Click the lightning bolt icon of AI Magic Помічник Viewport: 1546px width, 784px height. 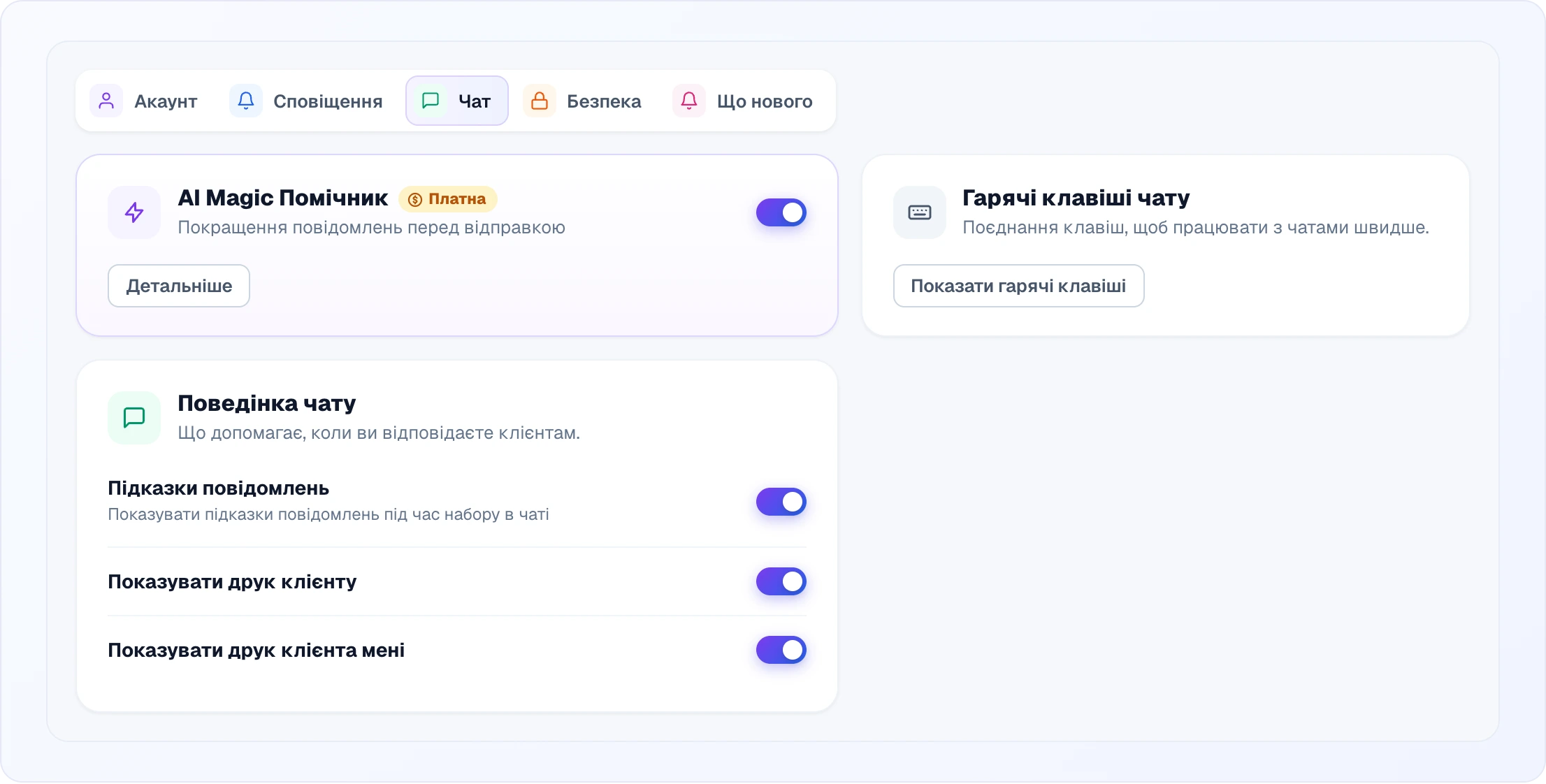[134, 212]
